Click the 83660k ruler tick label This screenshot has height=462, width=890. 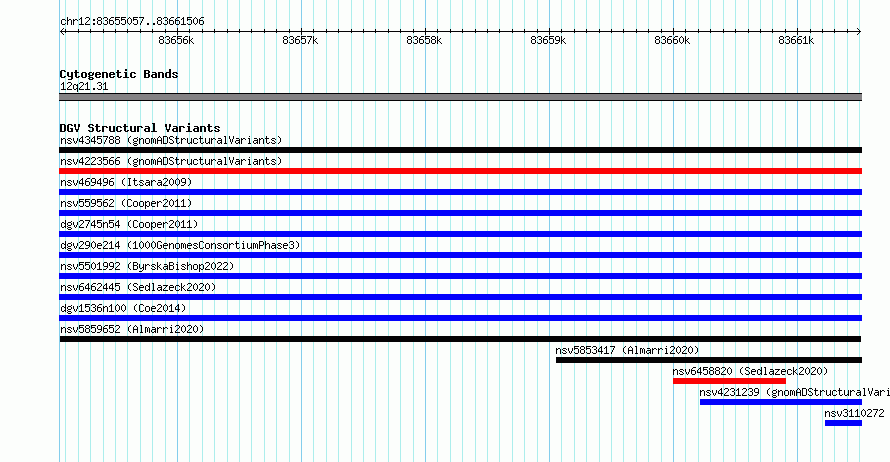672,40
